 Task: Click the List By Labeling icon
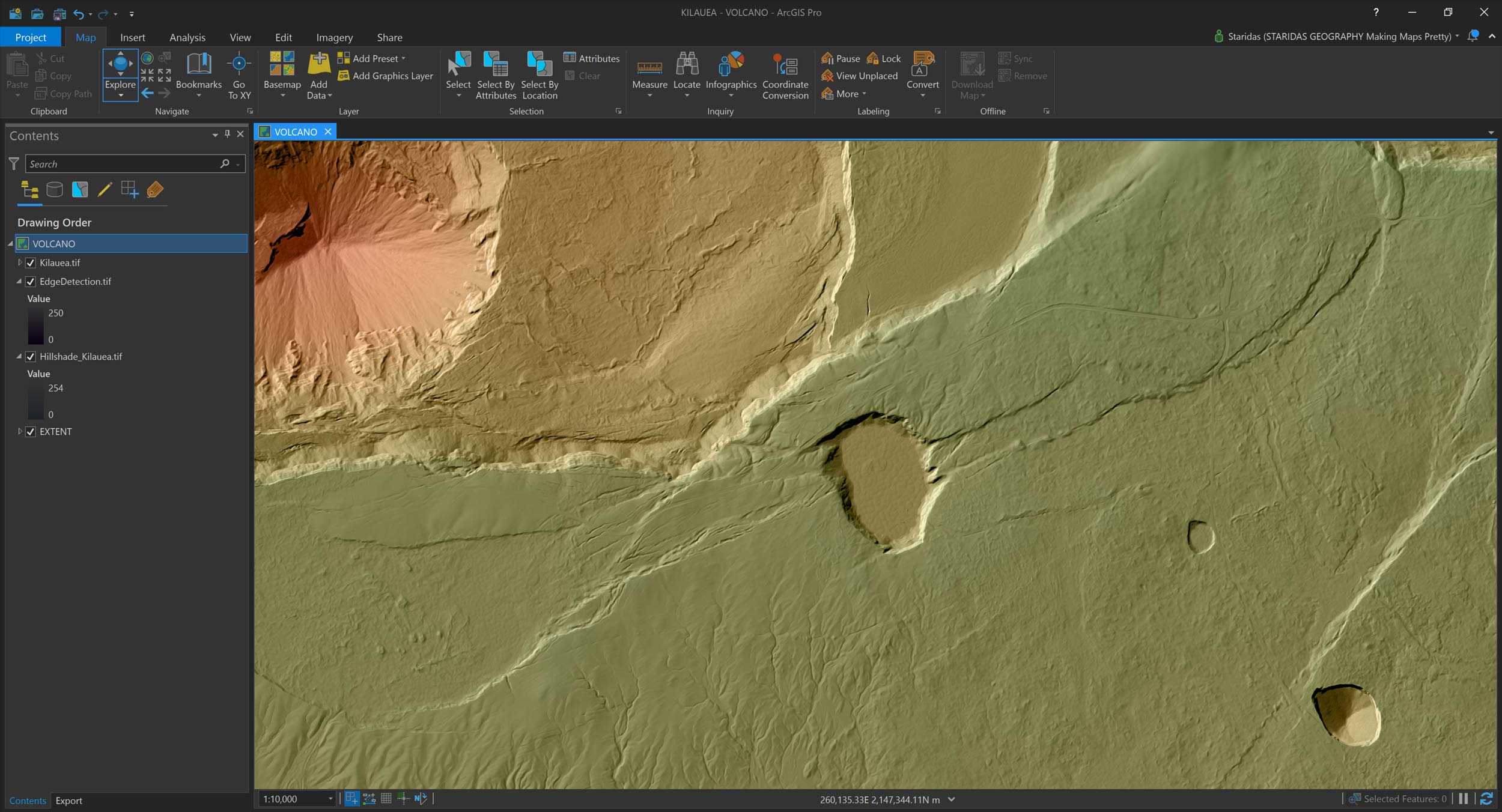click(x=155, y=190)
